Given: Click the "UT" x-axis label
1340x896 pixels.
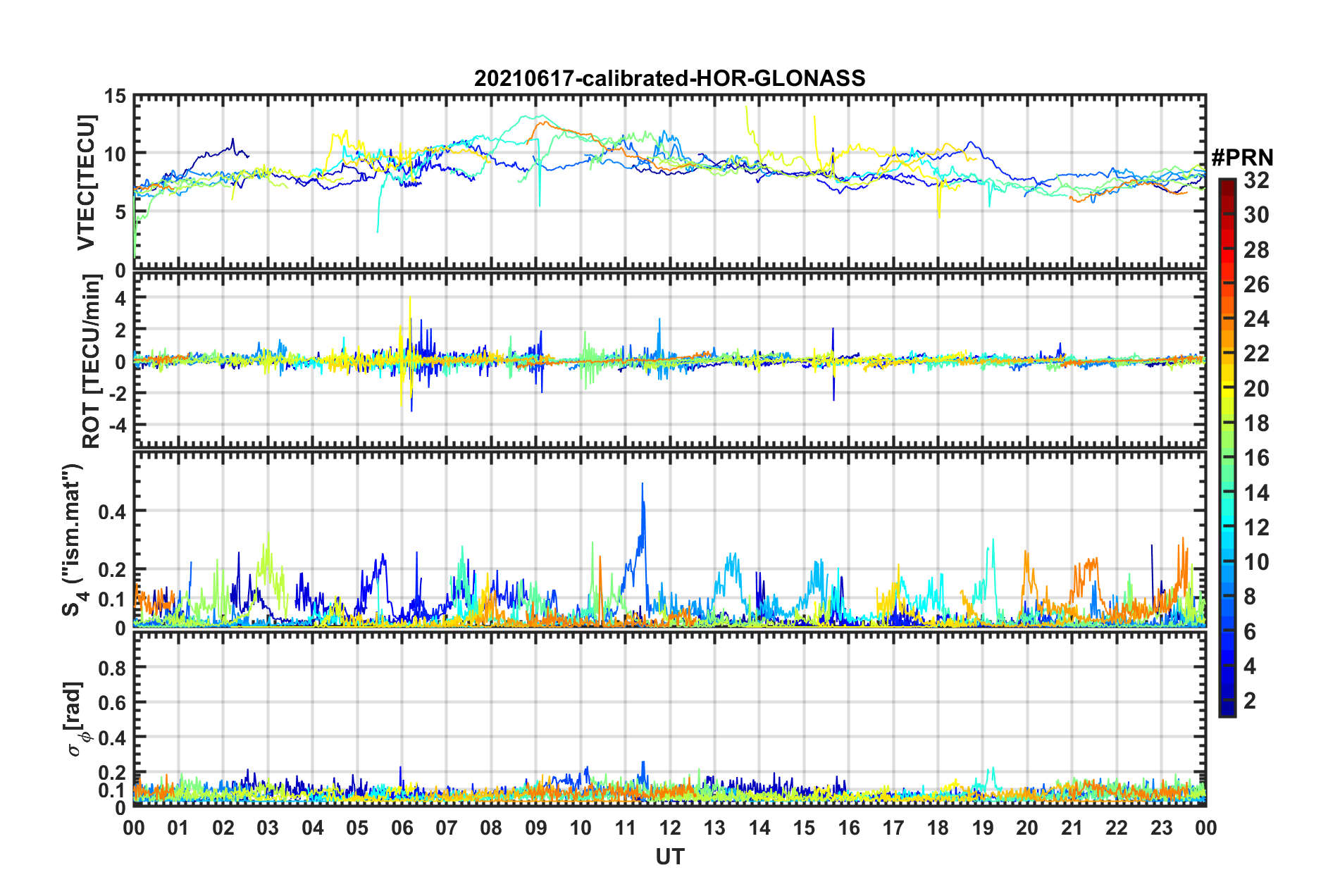Looking at the screenshot, I should (x=669, y=857).
